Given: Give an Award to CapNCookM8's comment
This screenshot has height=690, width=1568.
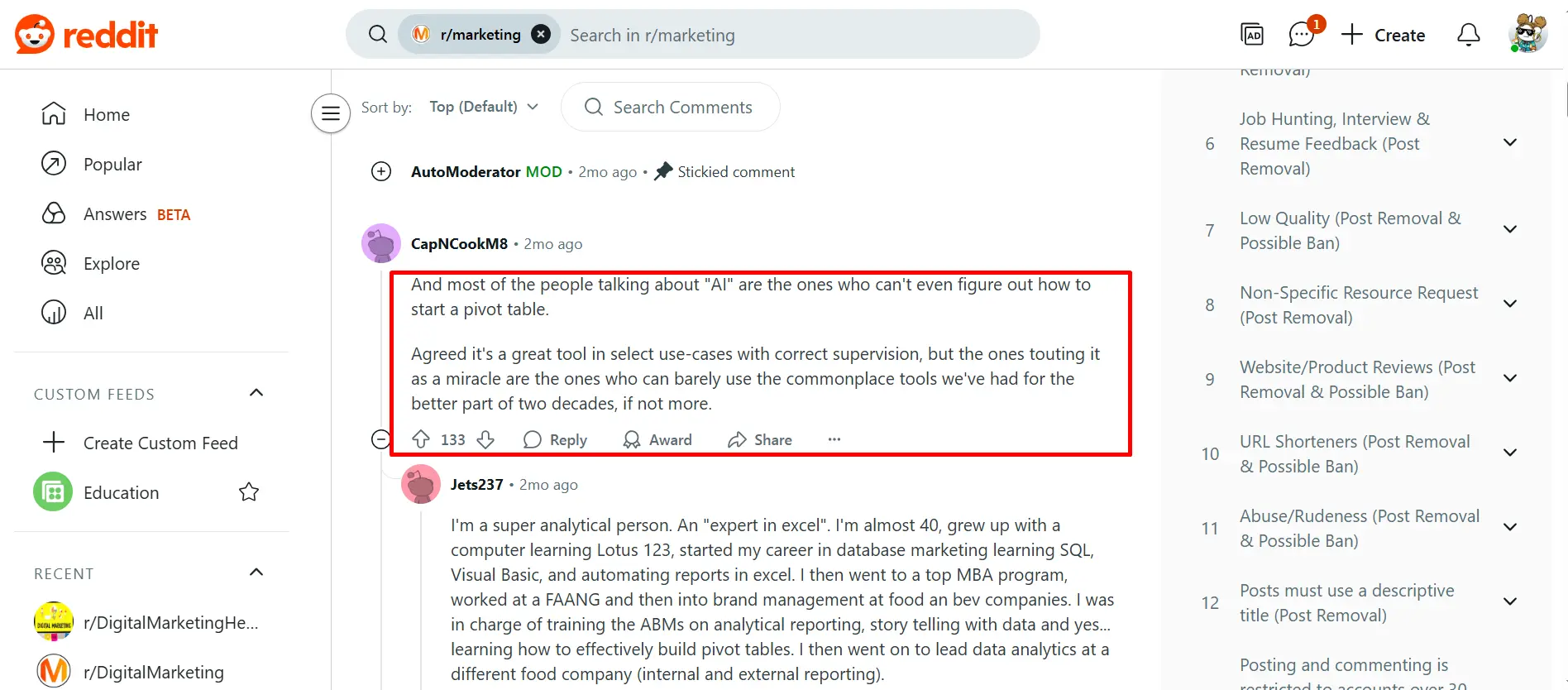Looking at the screenshot, I should [657, 439].
